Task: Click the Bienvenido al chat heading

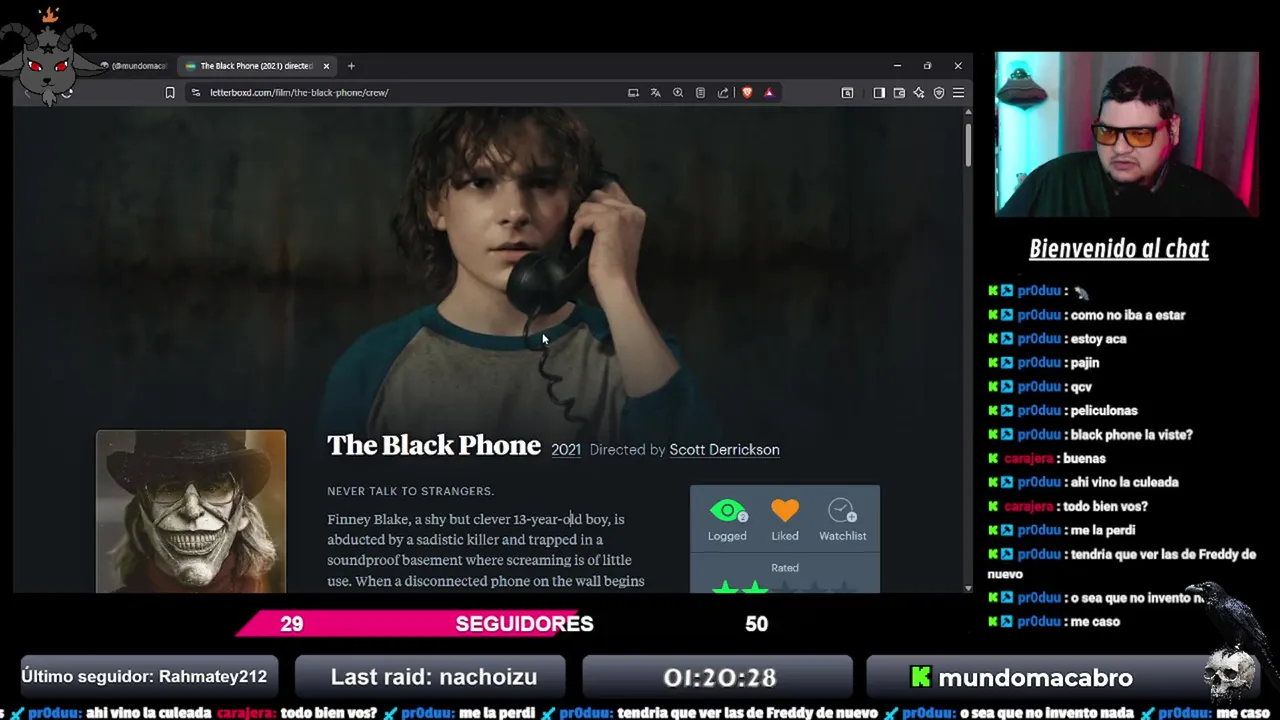Action: [1119, 249]
